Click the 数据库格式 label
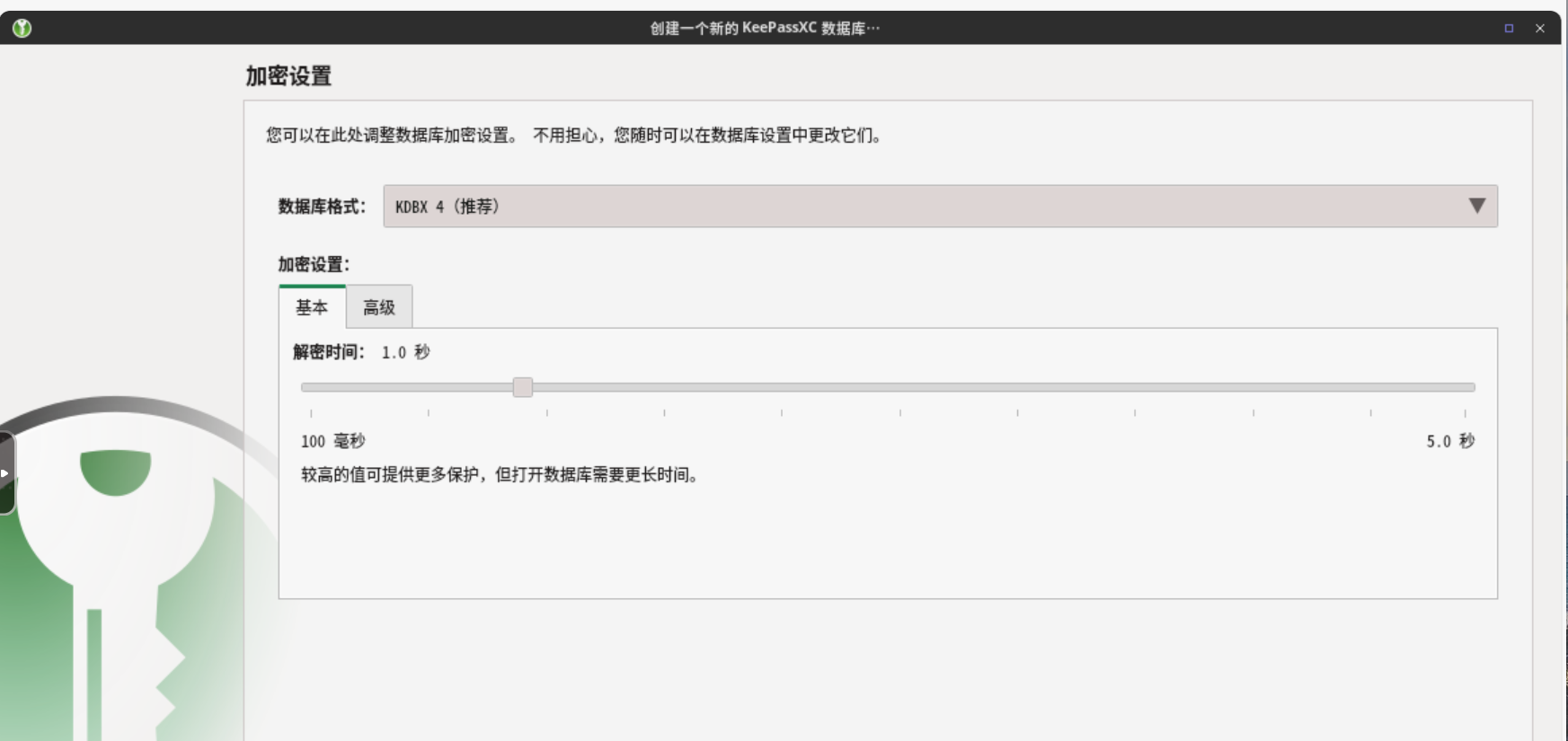This screenshot has width=1568, height=741. [322, 207]
